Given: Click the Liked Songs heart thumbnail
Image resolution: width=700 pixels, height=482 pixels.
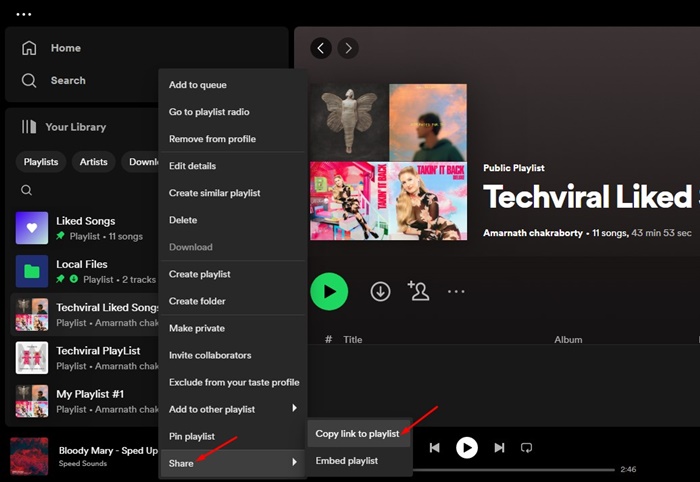Looking at the screenshot, I should pyautogui.click(x=32, y=228).
